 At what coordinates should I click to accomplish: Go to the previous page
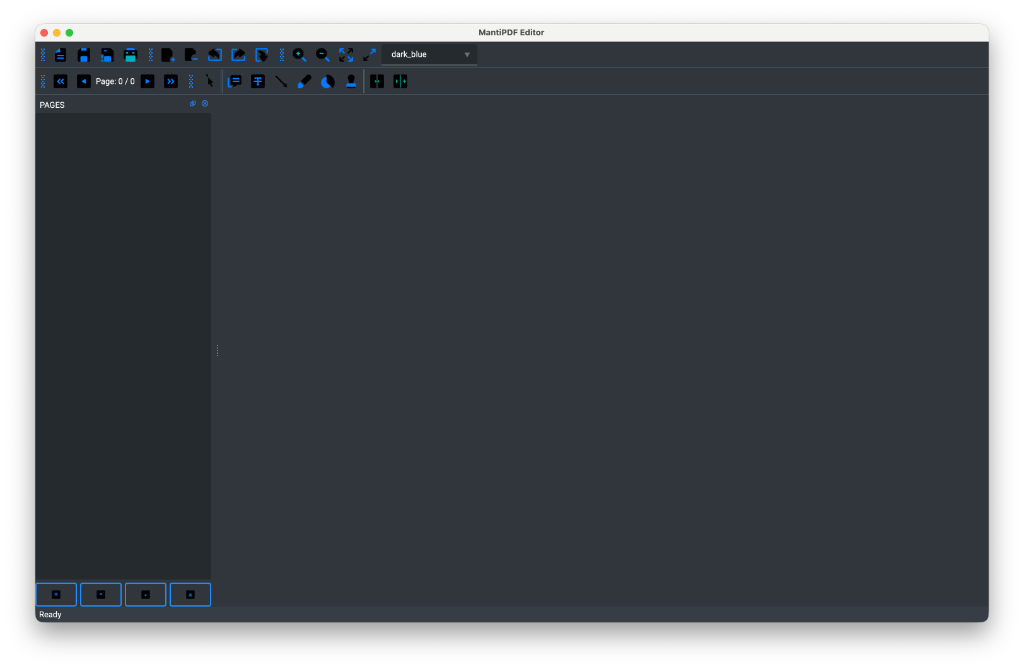(83, 81)
